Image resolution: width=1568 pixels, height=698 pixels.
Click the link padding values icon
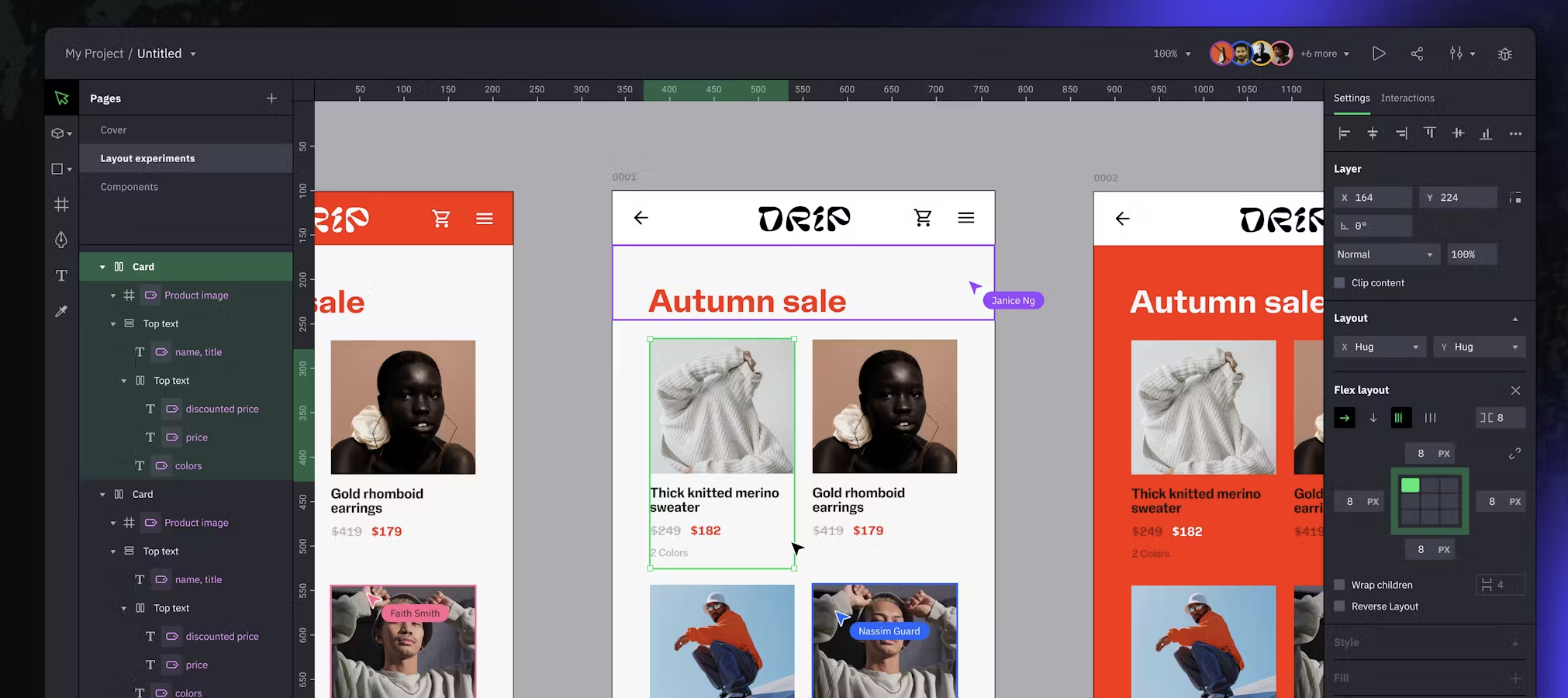coord(1514,454)
